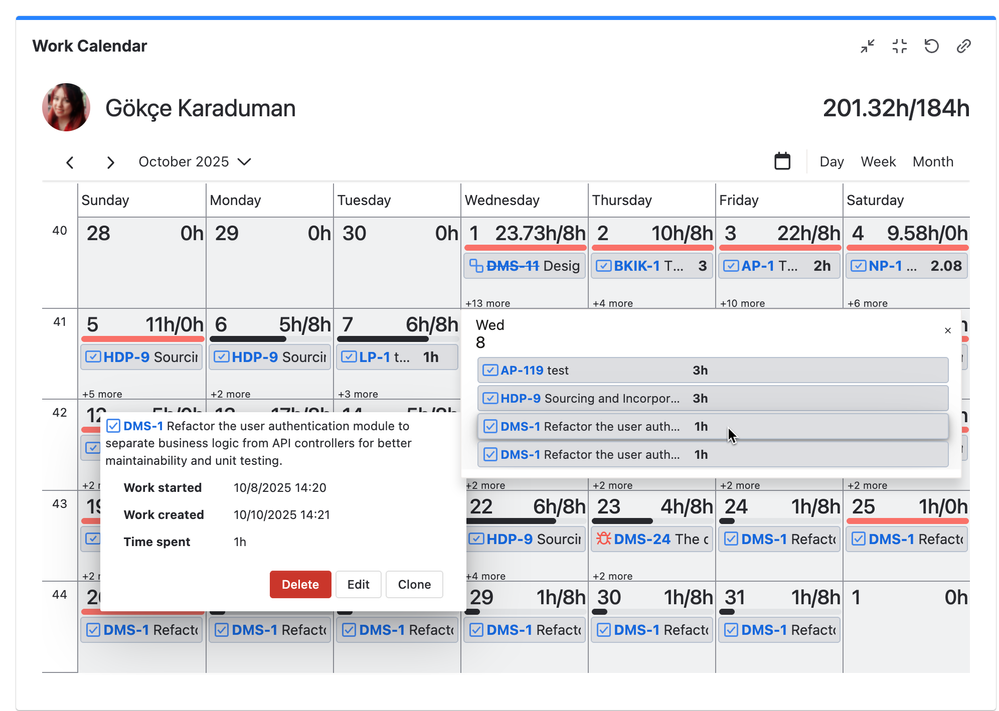Image resolution: width=999 pixels, height=711 pixels.
Task: Switch to the Week view
Action: point(878,162)
